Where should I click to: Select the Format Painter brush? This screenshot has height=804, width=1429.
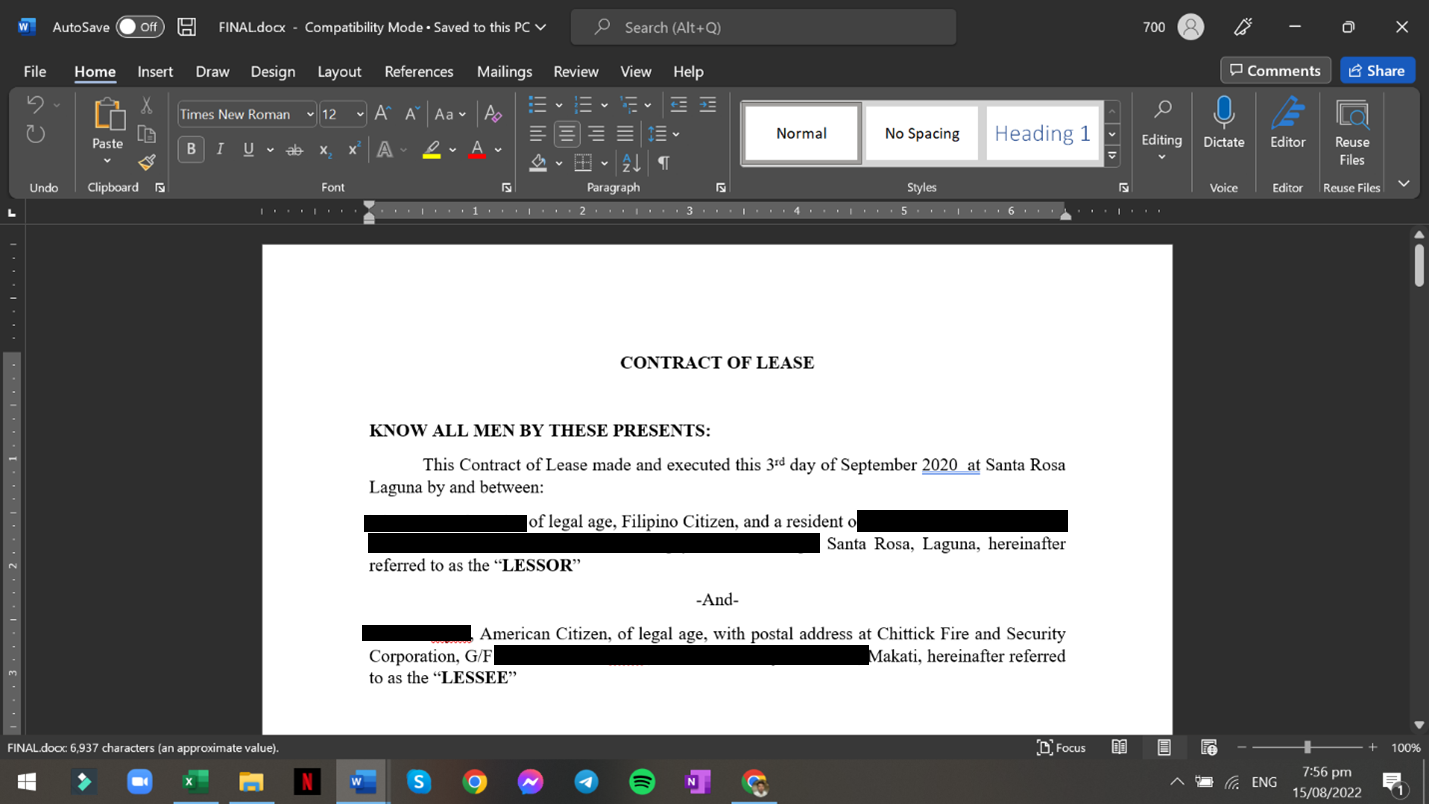(147, 162)
